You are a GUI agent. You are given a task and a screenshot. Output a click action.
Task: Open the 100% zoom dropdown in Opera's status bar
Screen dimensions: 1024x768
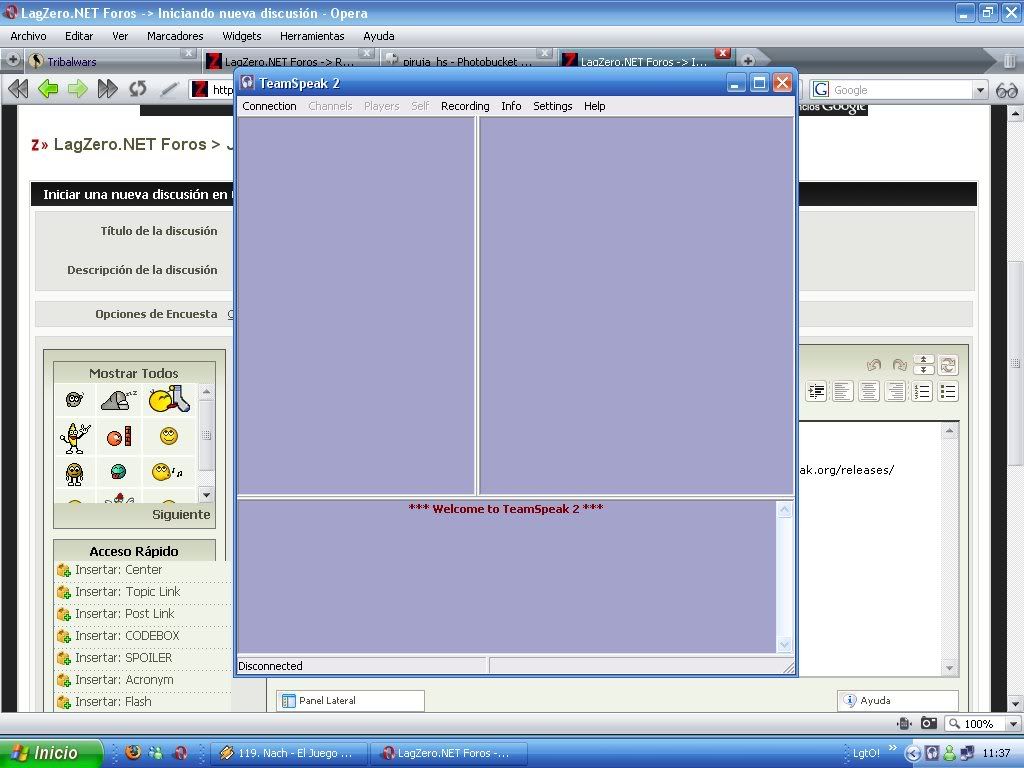tap(1013, 724)
